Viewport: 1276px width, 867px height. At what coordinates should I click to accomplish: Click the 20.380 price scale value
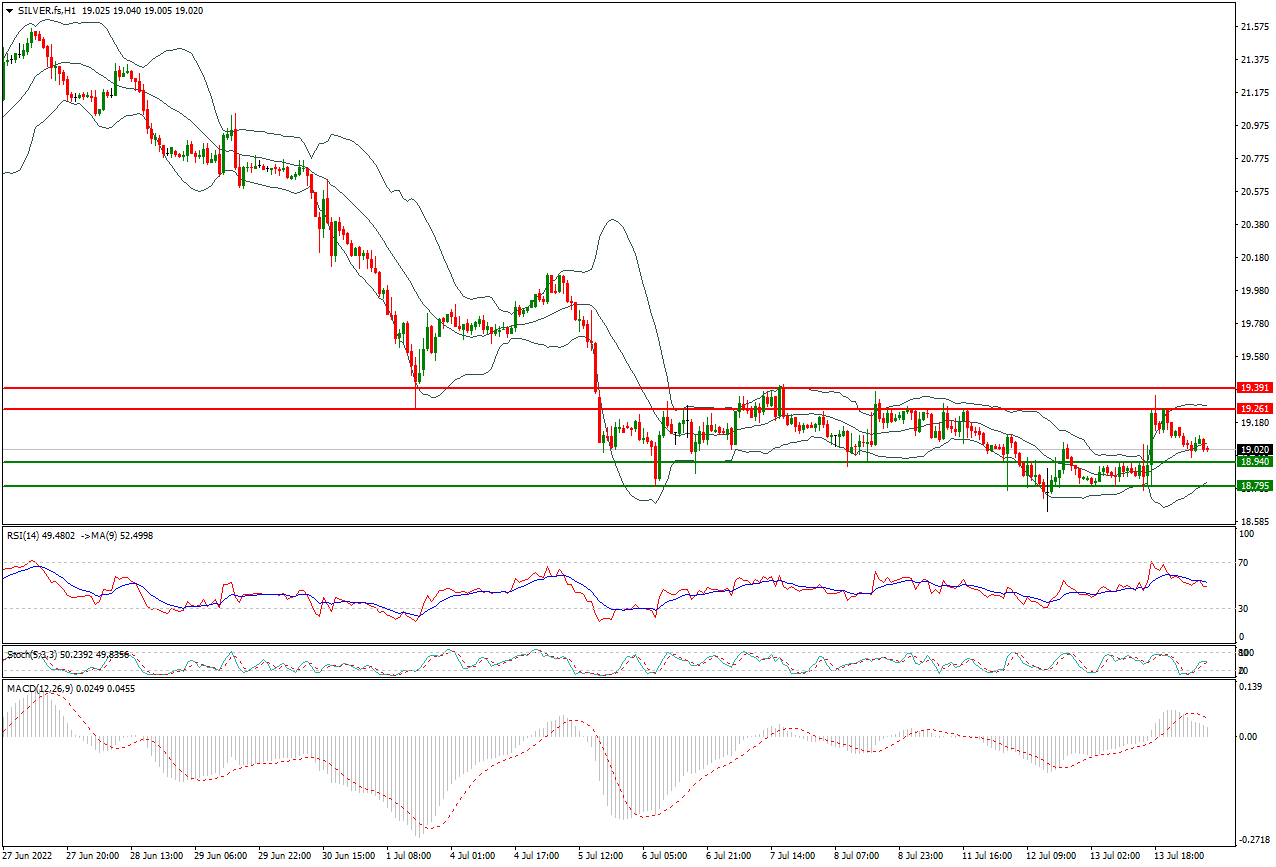pos(1253,224)
